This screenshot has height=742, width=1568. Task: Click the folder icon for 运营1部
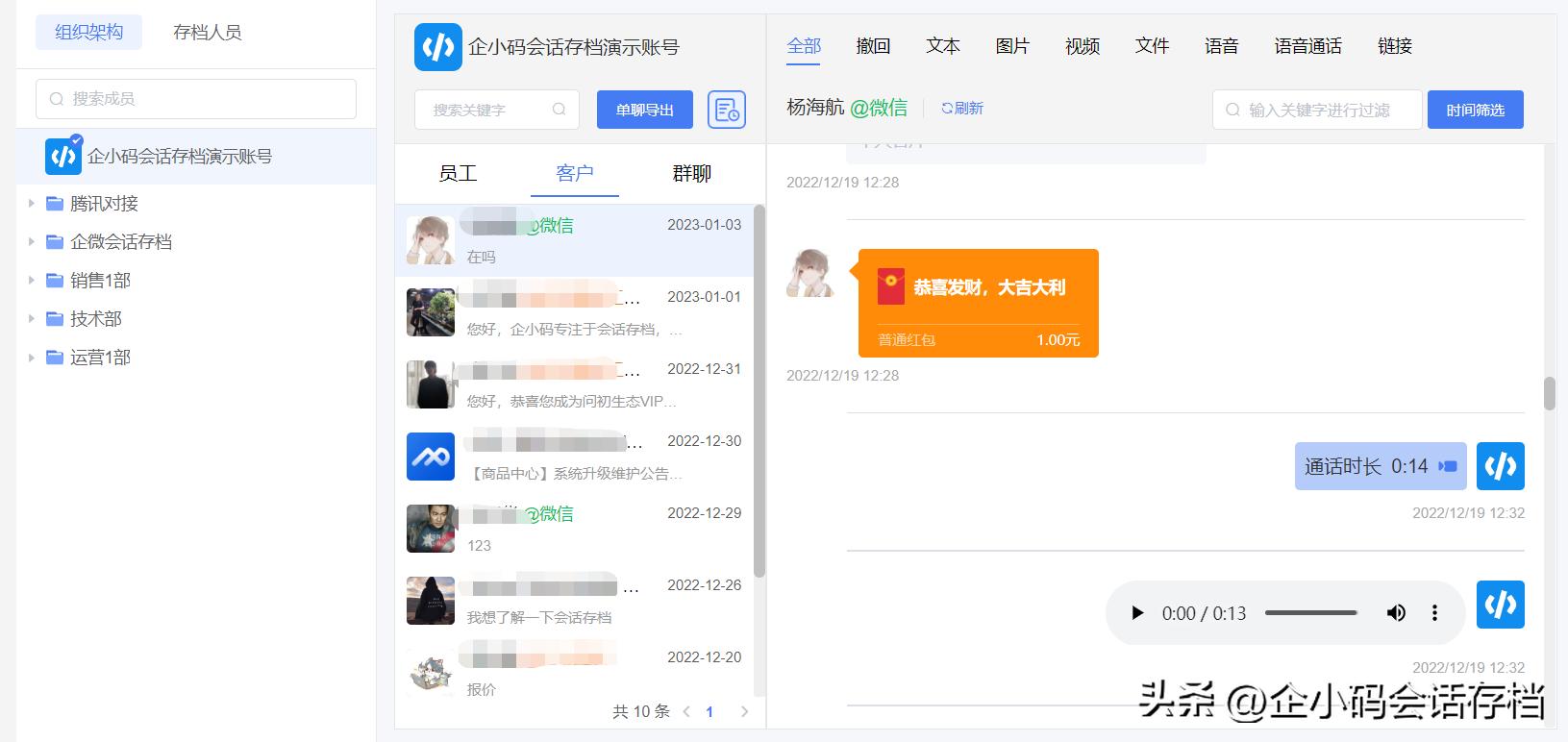tap(55, 358)
